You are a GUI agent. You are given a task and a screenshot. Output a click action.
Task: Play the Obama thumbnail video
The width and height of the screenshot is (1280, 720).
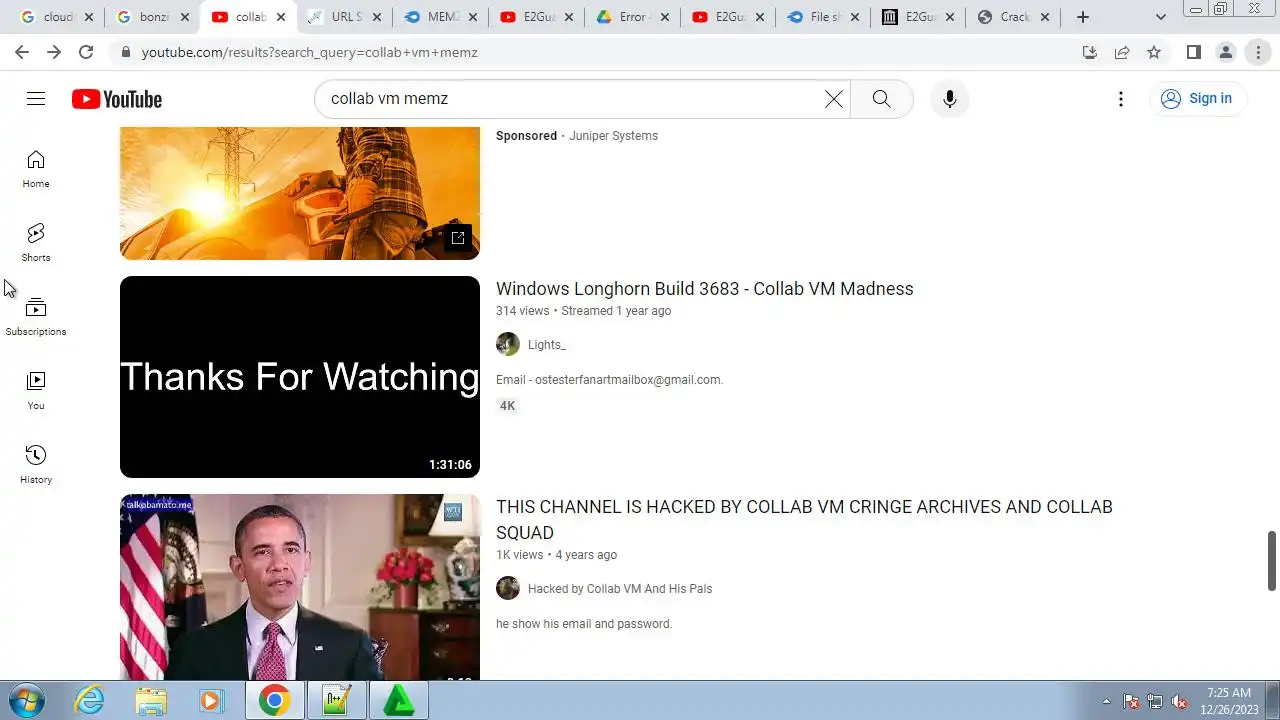(300, 587)
